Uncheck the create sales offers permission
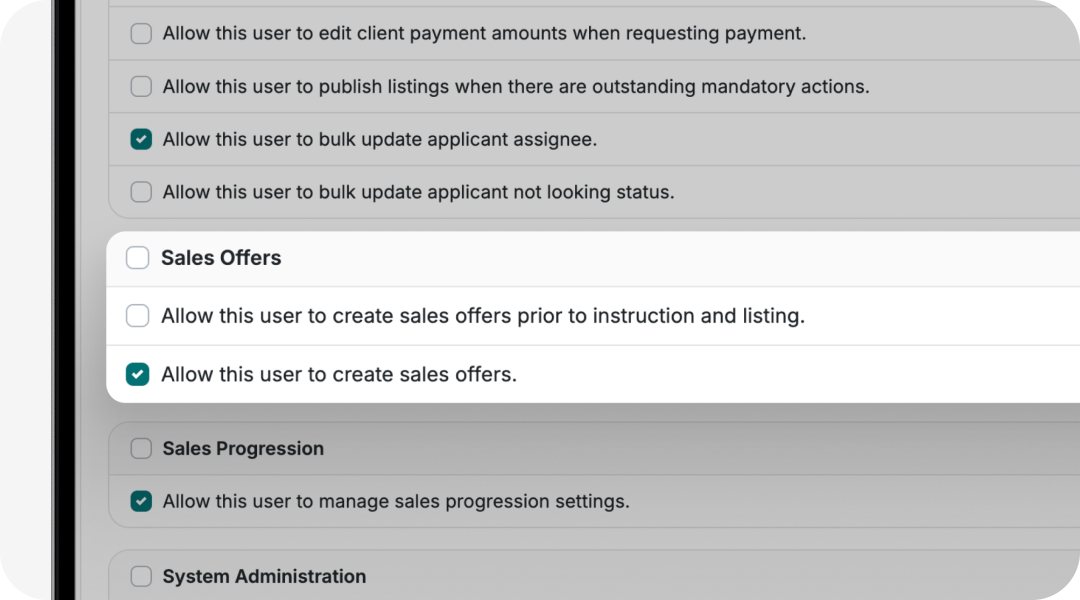This screenshot has width=1080, height=600. (137, 373)
